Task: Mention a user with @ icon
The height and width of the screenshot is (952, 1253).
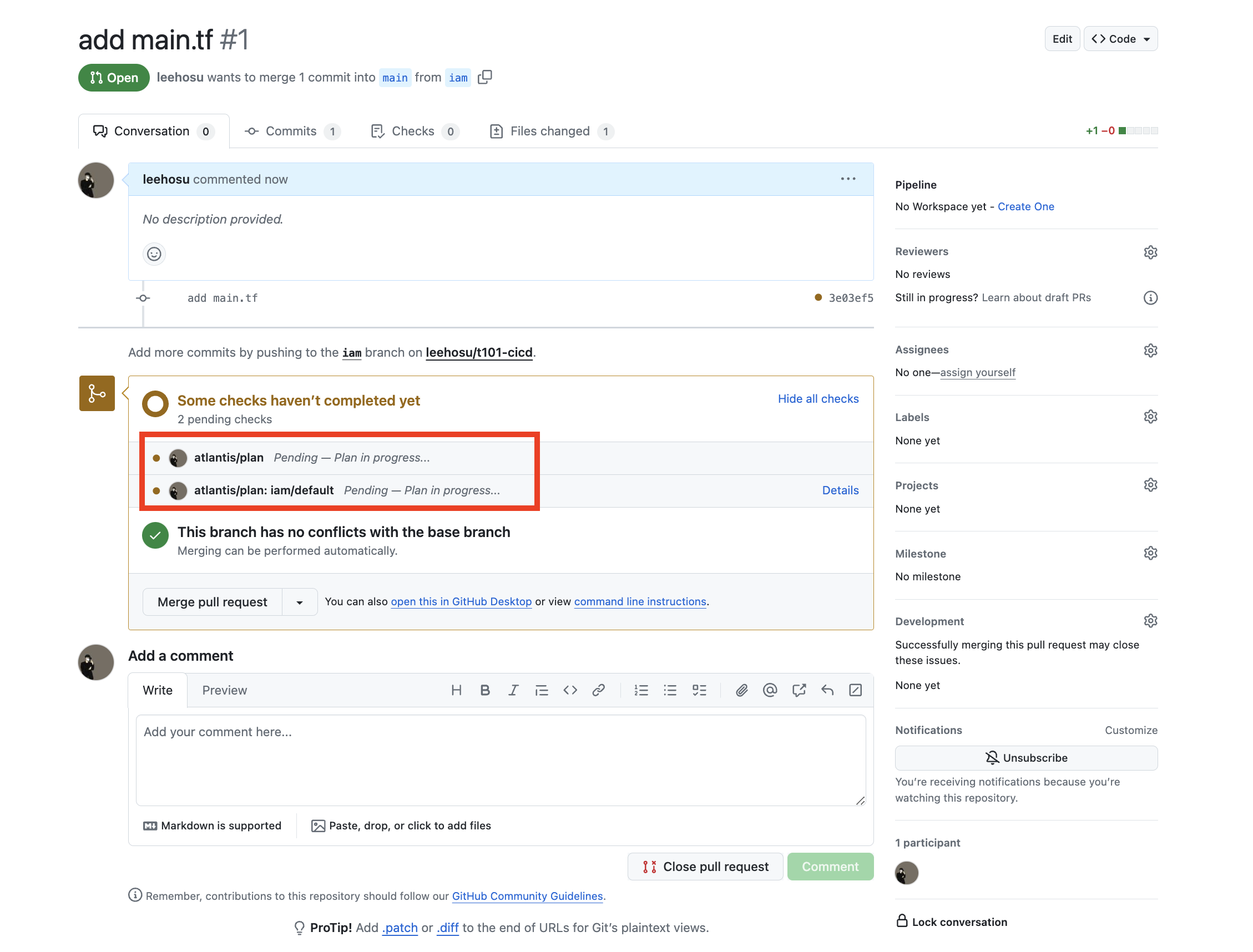Action: [770, 690]
